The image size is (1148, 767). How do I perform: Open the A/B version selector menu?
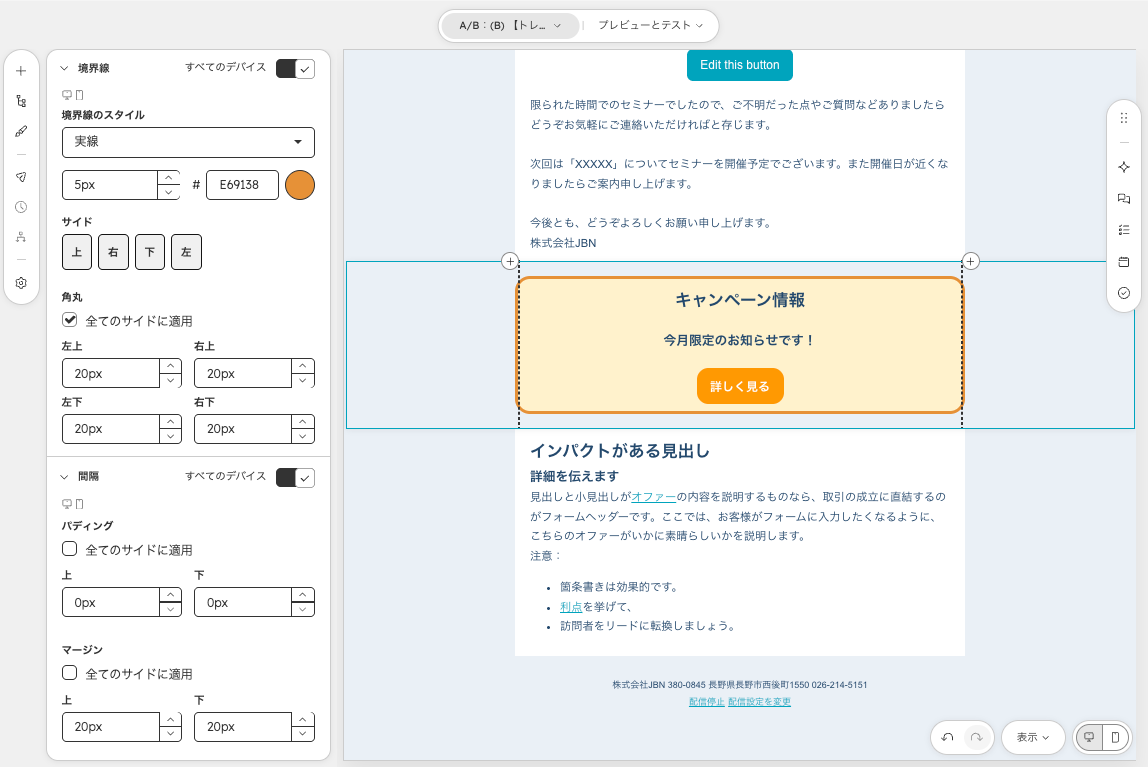[x=510, y=26]
